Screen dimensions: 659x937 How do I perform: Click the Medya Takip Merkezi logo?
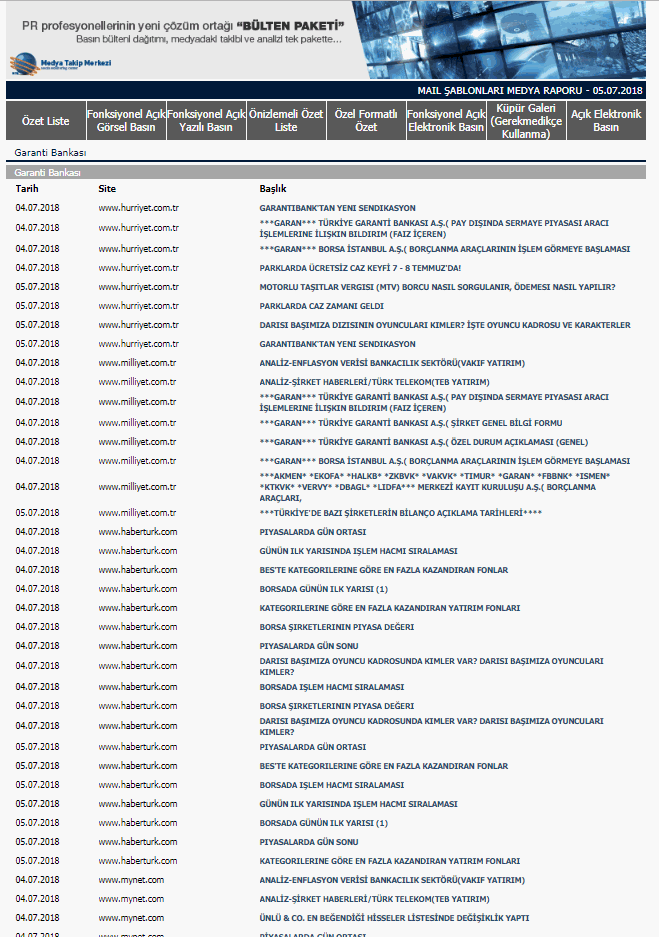point(60,64)
